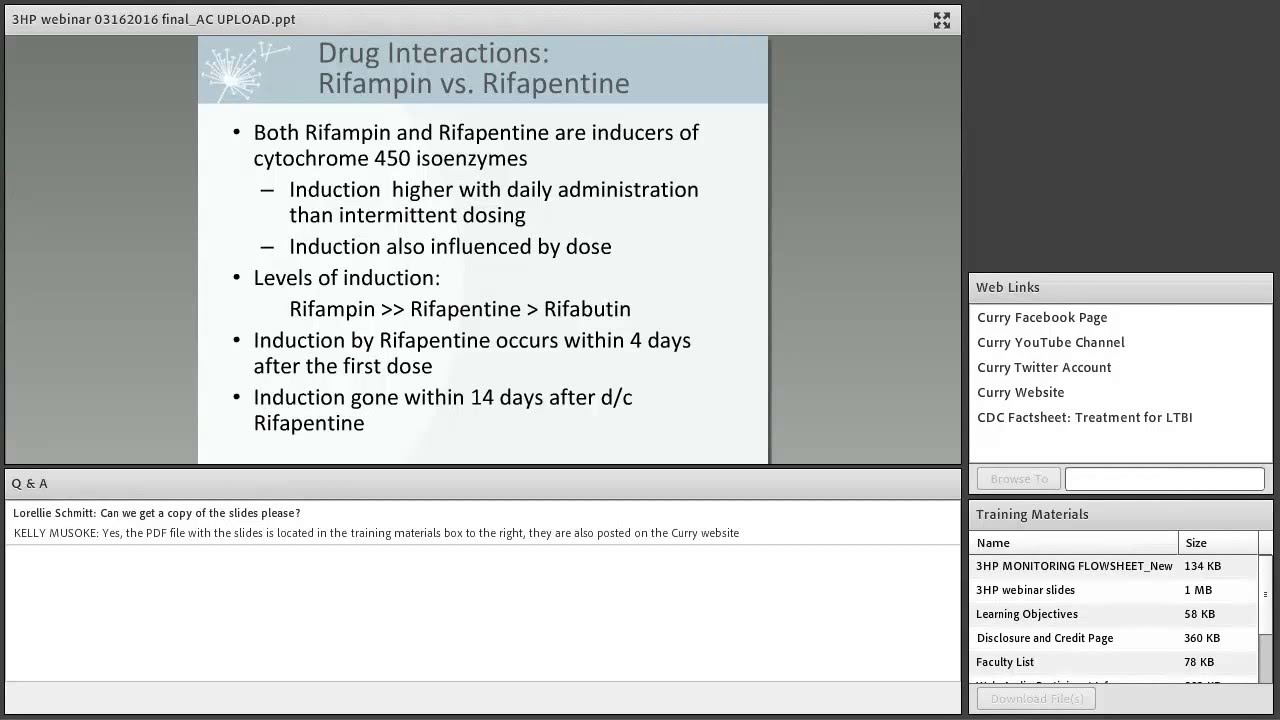Select CDC Factsheet: Treatment for LTBI link

pyautogui.click(x=1084, y=417)
